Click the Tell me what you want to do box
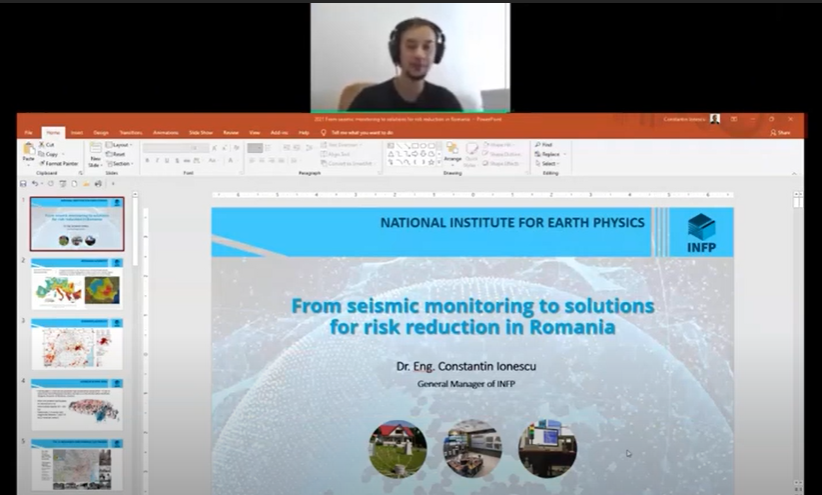Viewport: 822px width, 495px height. 362,133
